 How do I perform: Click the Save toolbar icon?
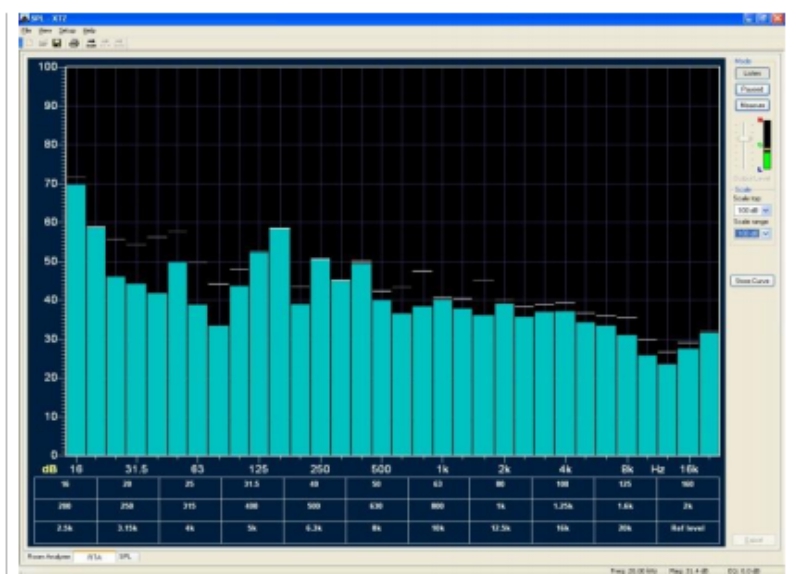tap(57, 43)
